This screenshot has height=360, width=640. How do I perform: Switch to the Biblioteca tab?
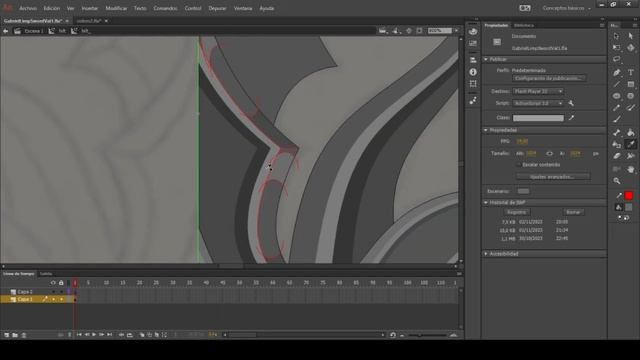524,25
